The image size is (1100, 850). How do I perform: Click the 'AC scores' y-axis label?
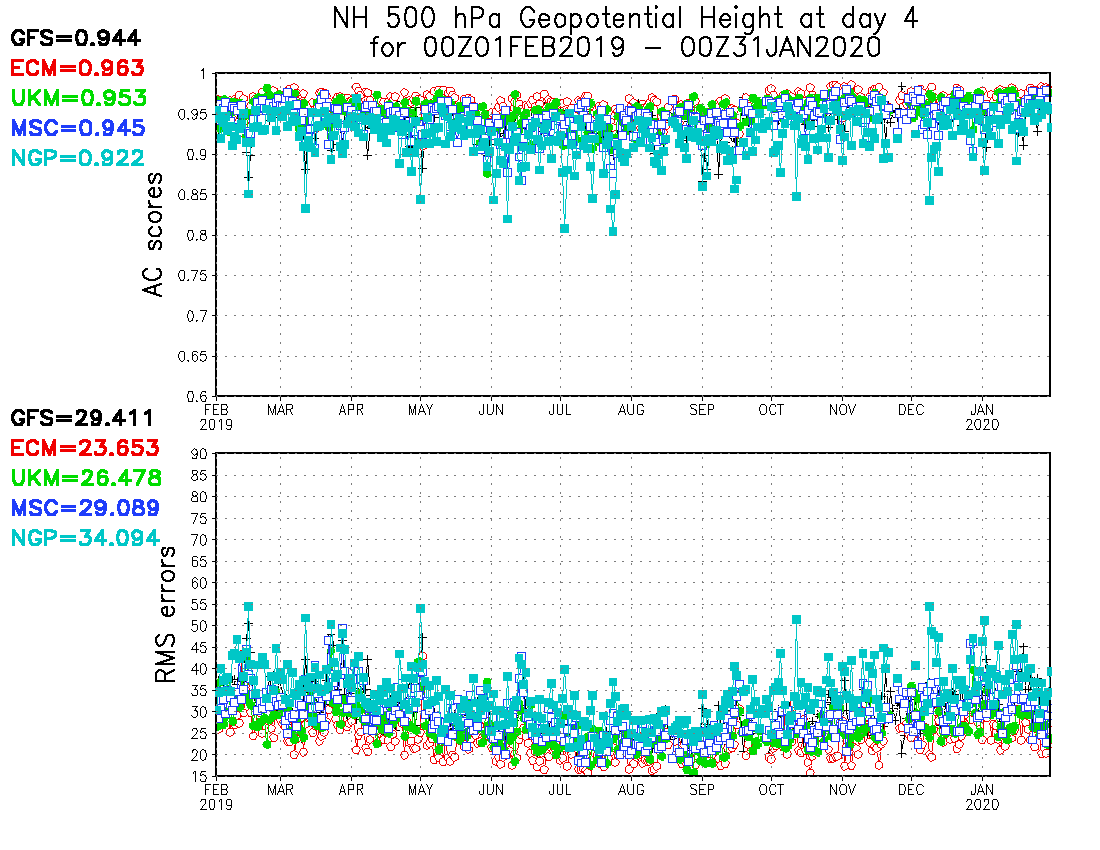[x=153, y=234]
